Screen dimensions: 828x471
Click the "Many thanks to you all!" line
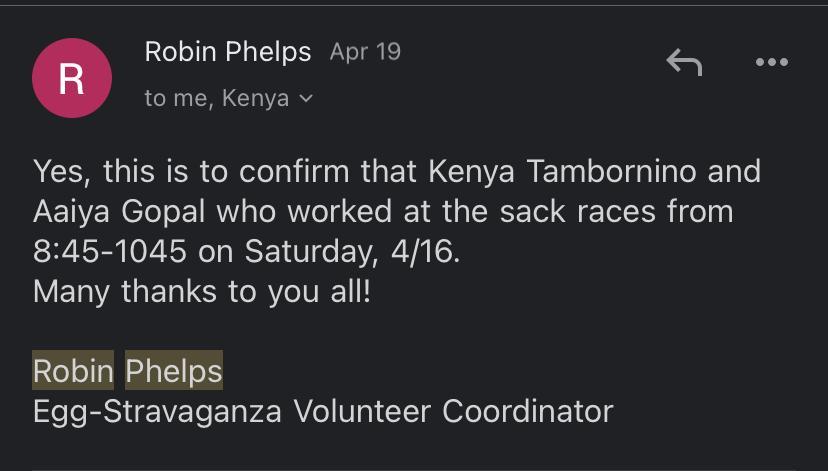click(201, 291)
